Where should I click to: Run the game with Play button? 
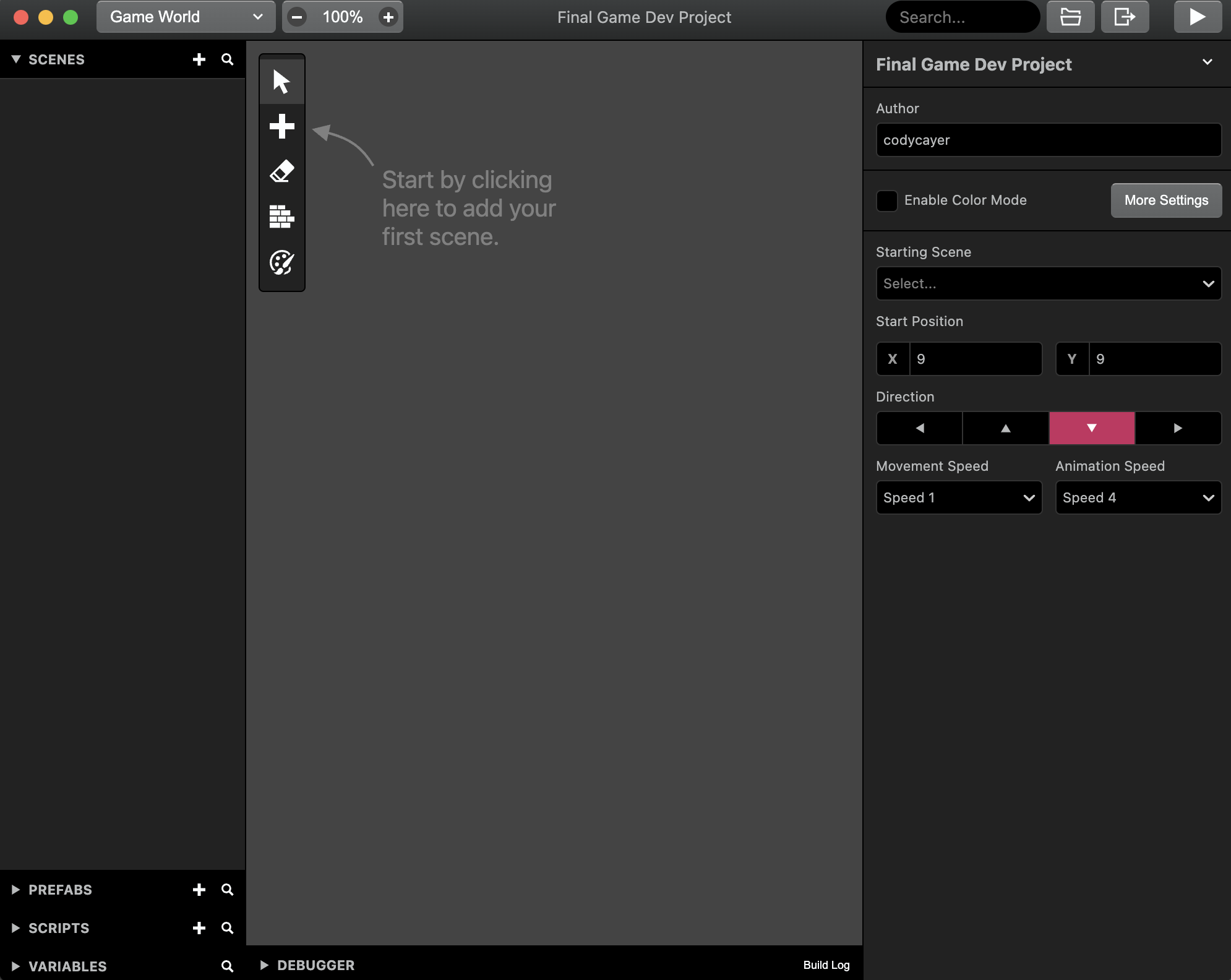click(1198, 17)
